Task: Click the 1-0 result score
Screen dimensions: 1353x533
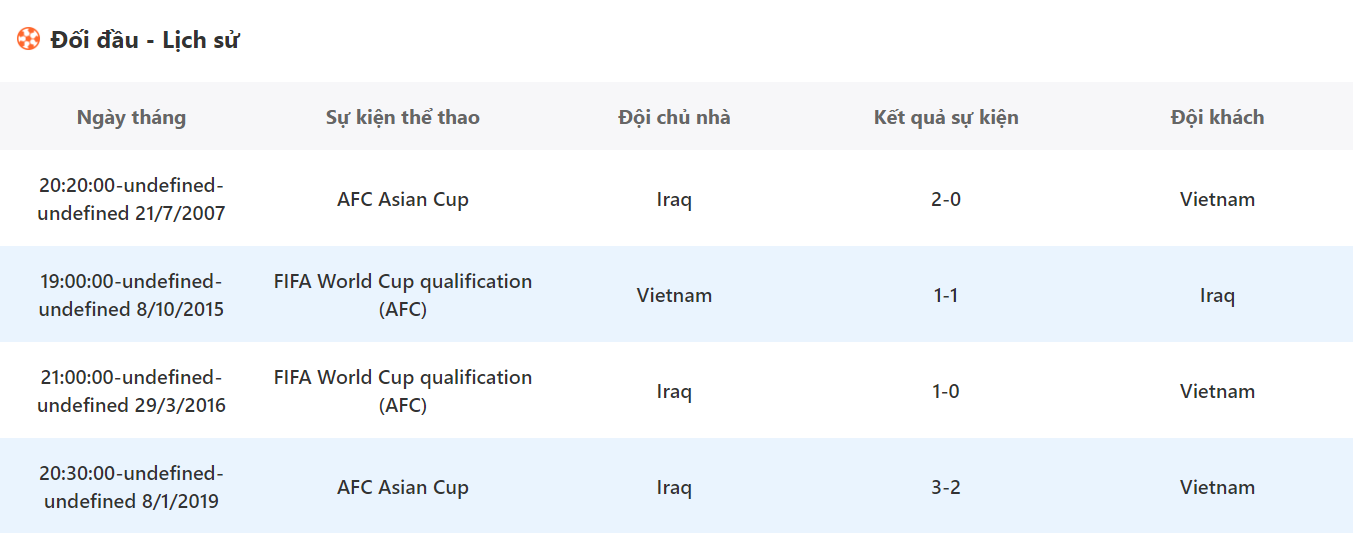Action: pos(946,391)
